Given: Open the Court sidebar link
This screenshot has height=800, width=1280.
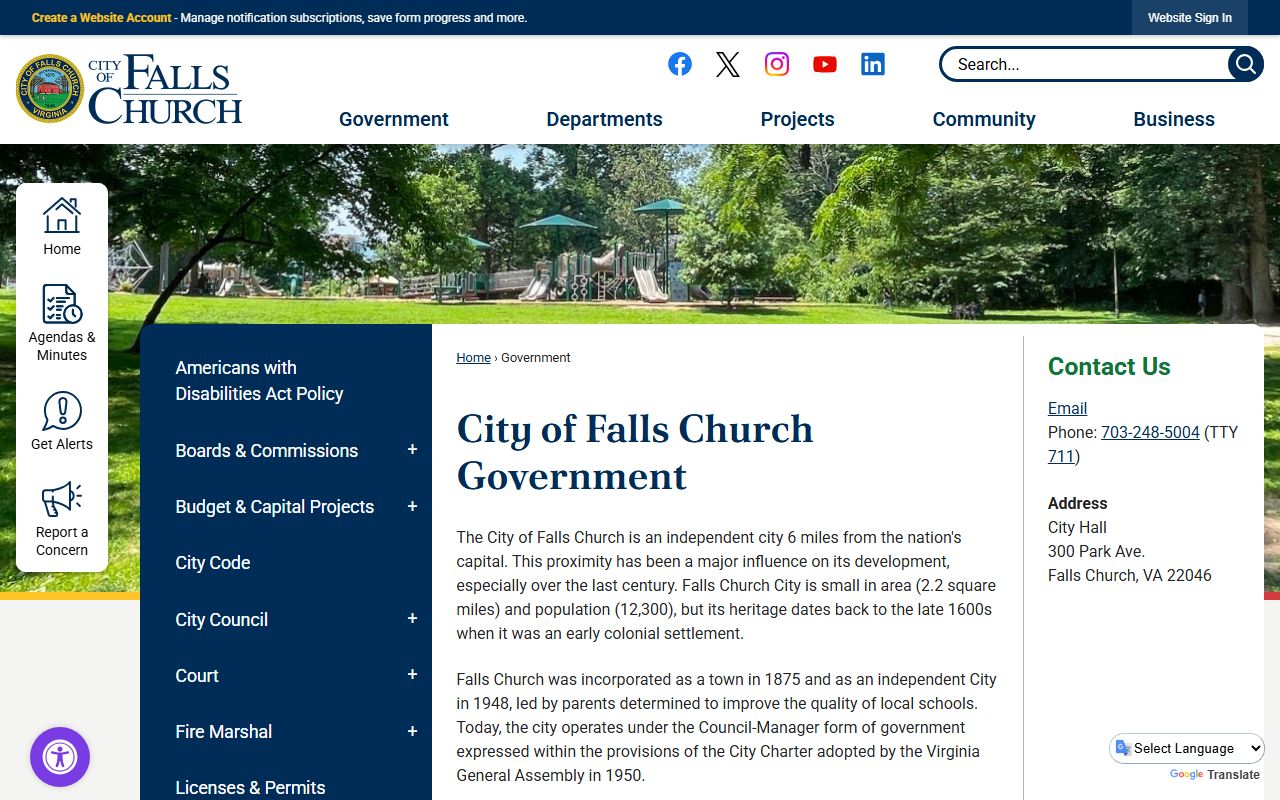Looking at the screenshot, I should point(197,675).
